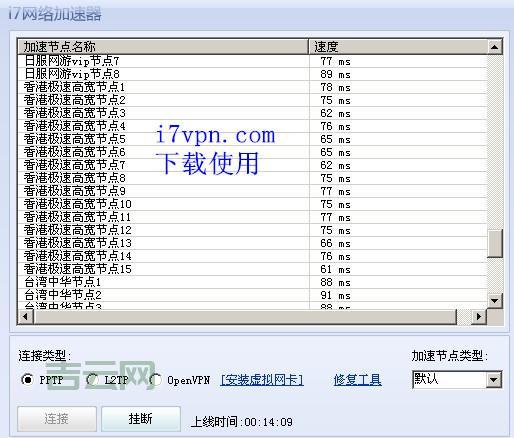Select row 香港极速高宽节点2

(x=252, y=100)
